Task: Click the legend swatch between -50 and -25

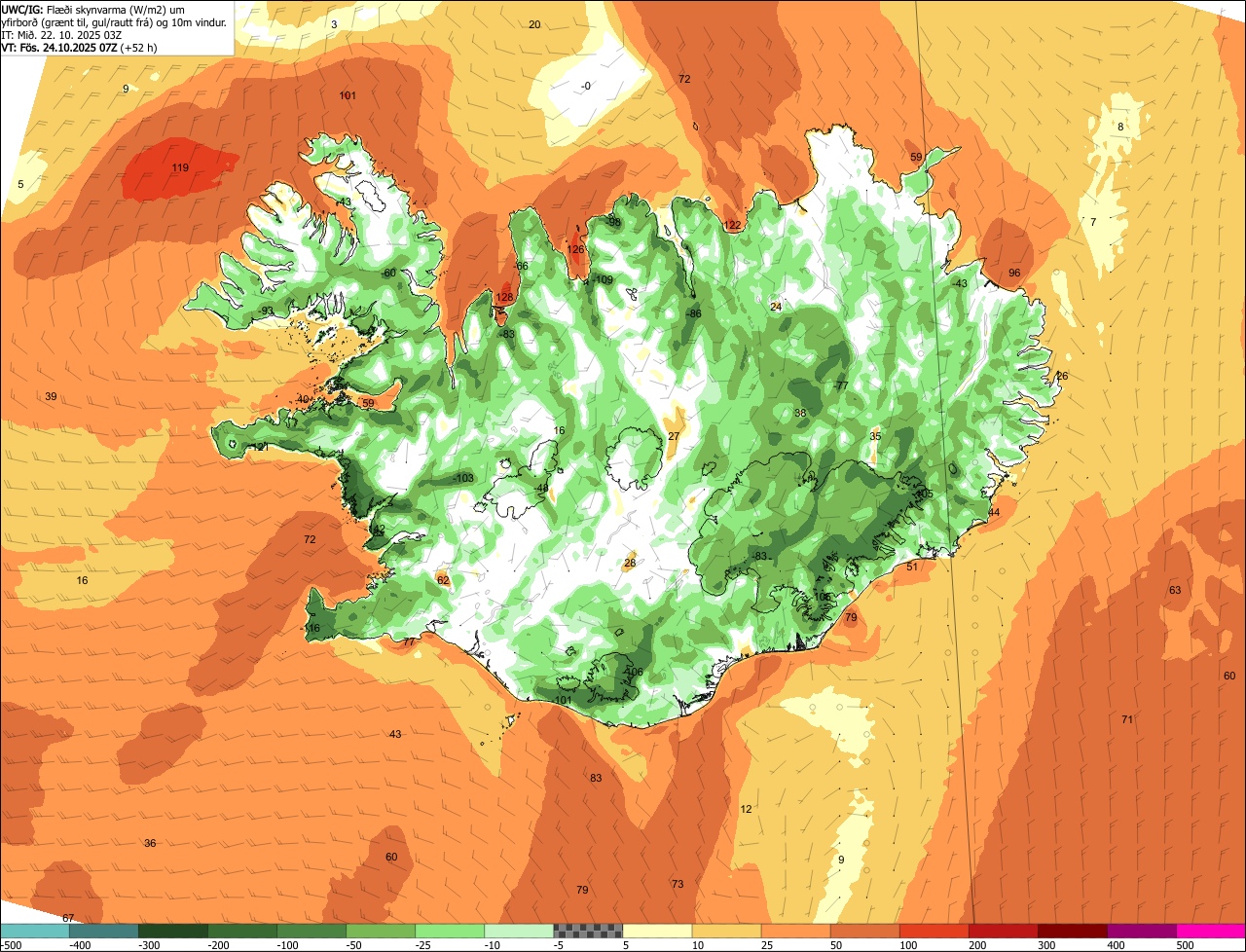Action: tap(381, 931)
